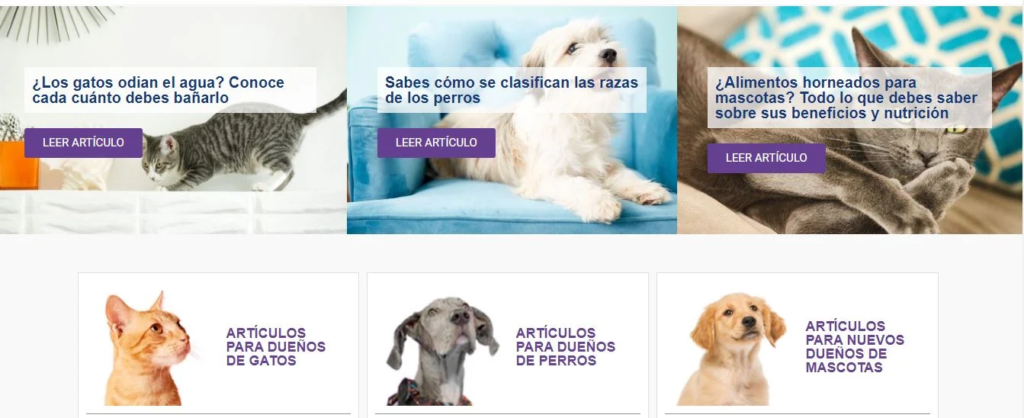1024x418 pixels.
Task: Select 'Artículos para nuevos dueños de mascotas' text
Action: point(855,347)
